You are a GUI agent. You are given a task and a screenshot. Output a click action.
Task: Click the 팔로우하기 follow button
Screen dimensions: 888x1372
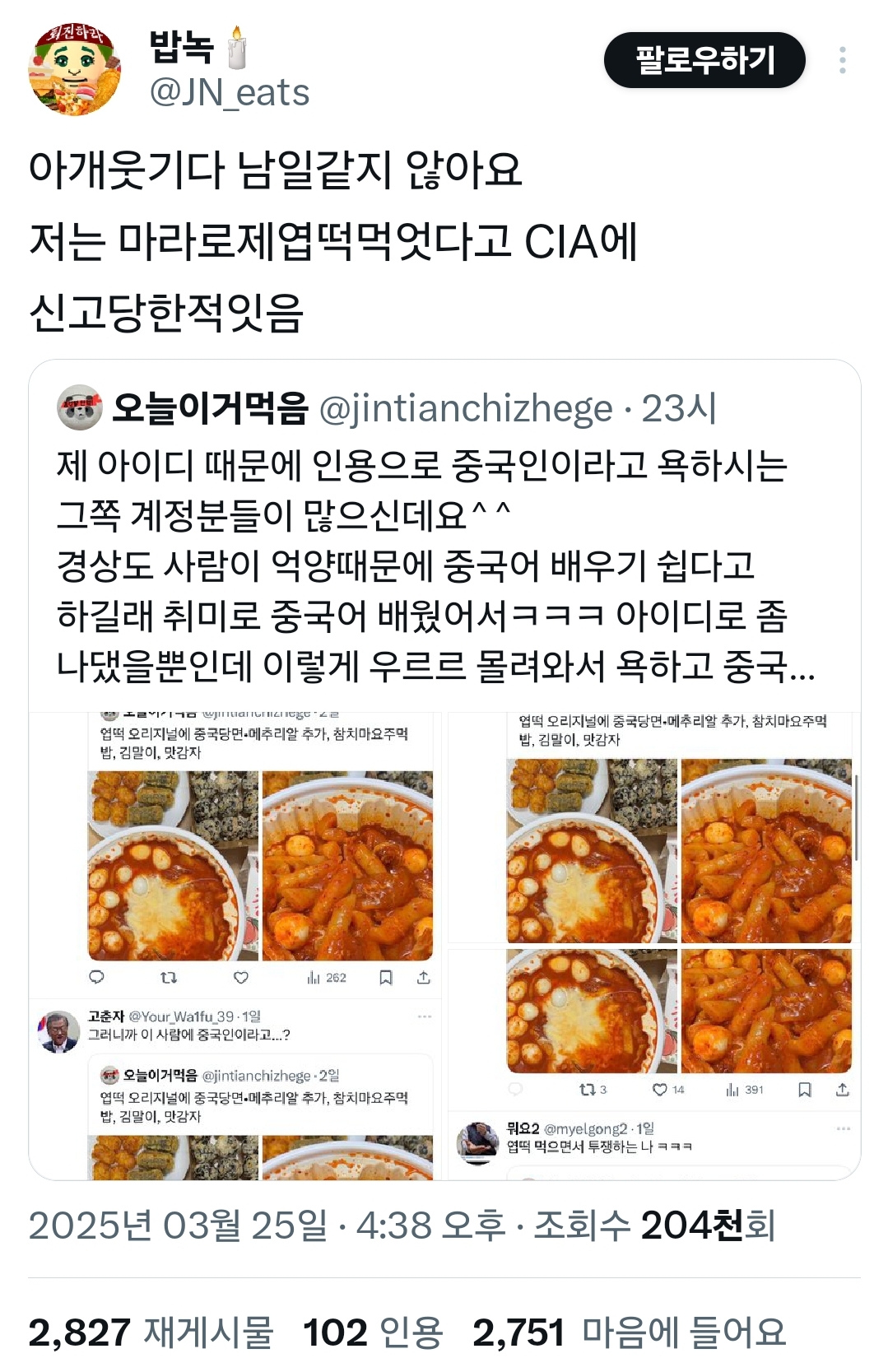704,60
